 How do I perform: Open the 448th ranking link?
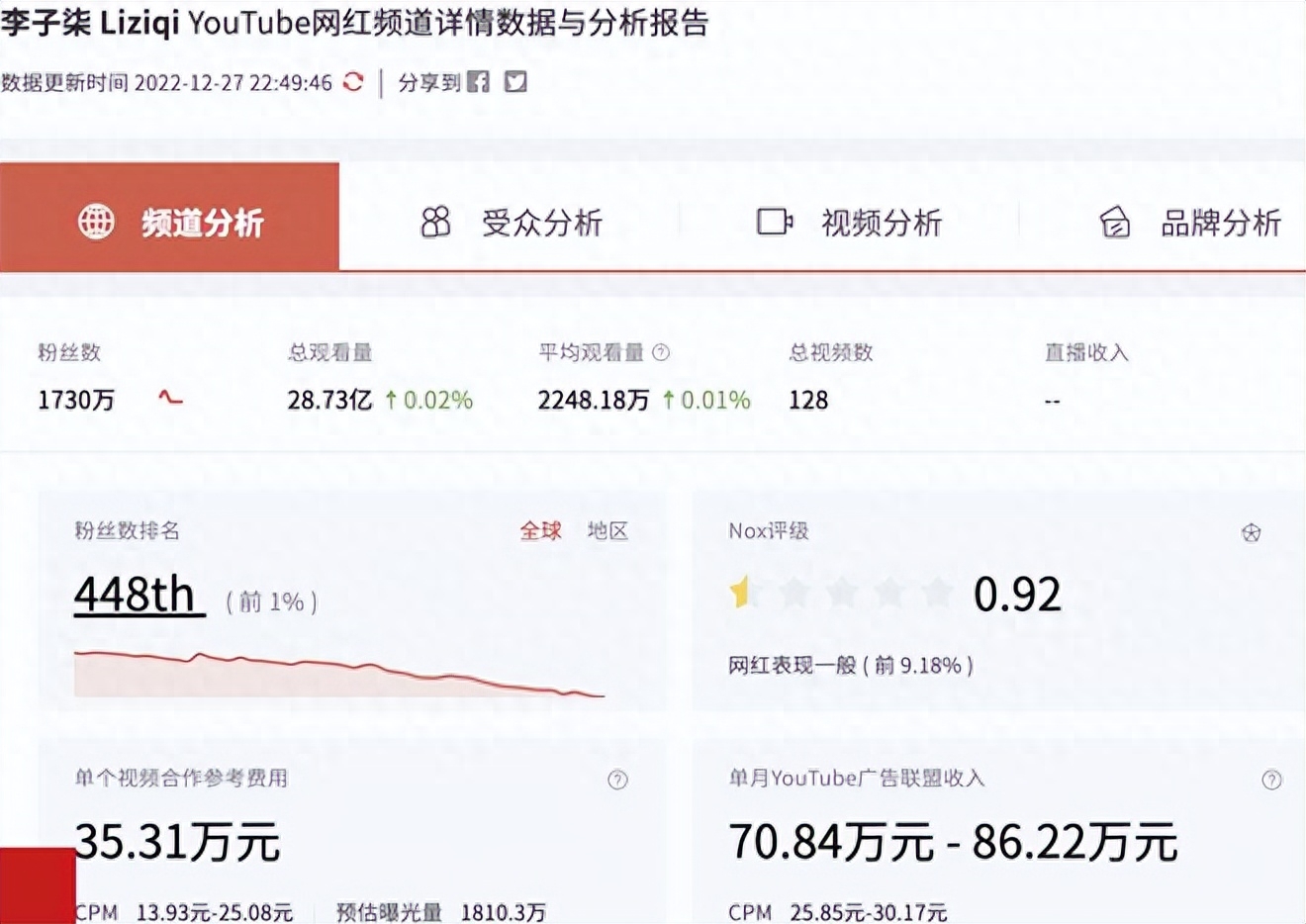point(140,595)
